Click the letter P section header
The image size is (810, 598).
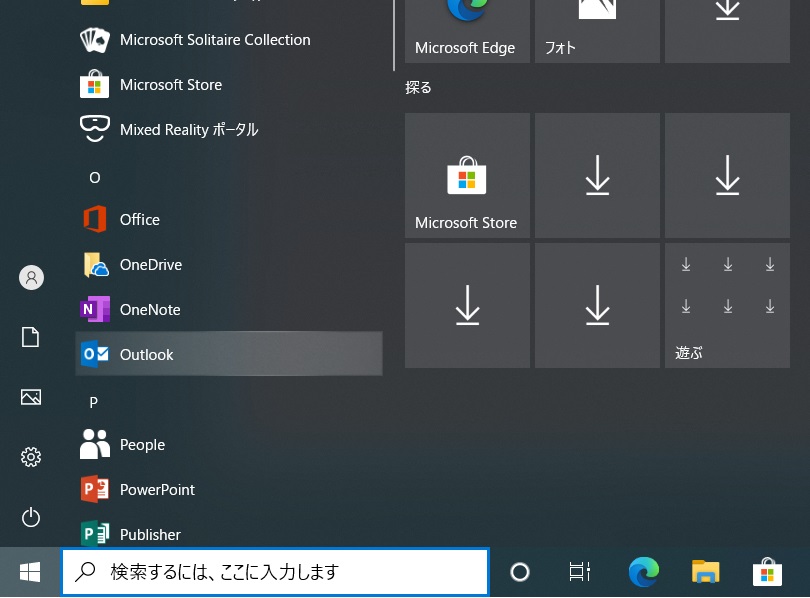(94, 402)
